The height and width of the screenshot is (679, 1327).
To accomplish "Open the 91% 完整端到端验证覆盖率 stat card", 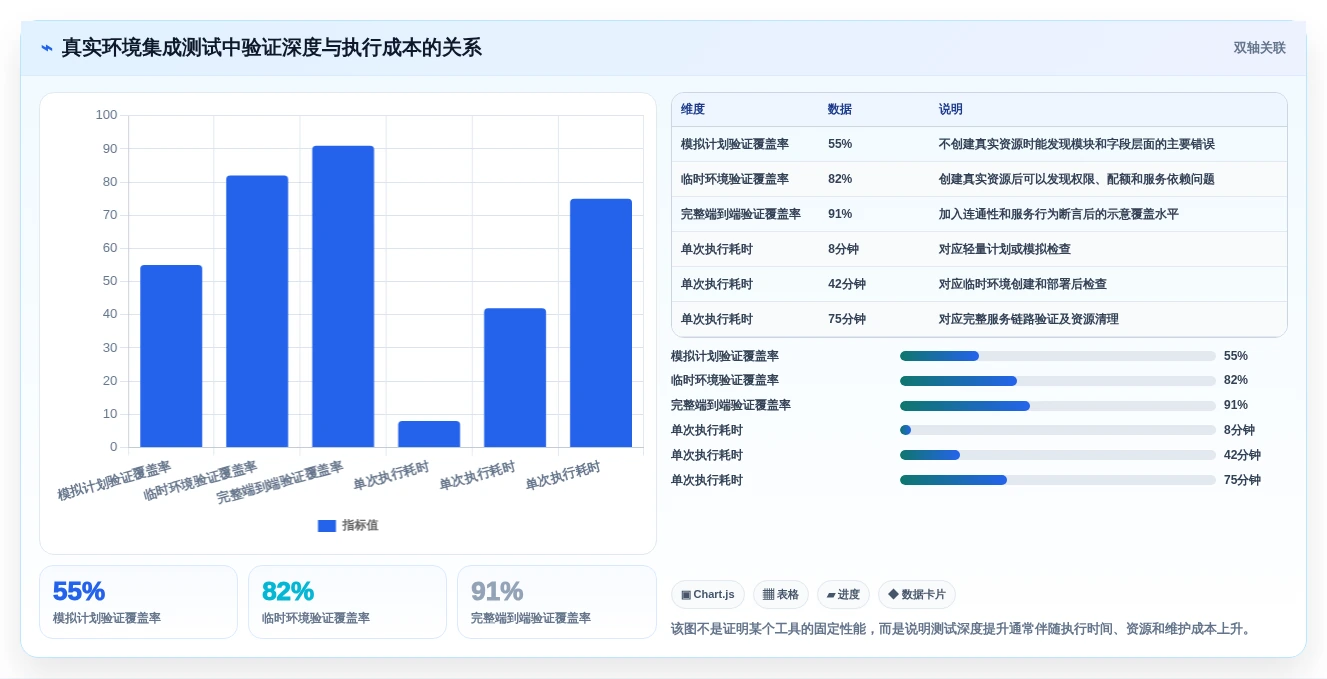I will (x=556, y=602).
